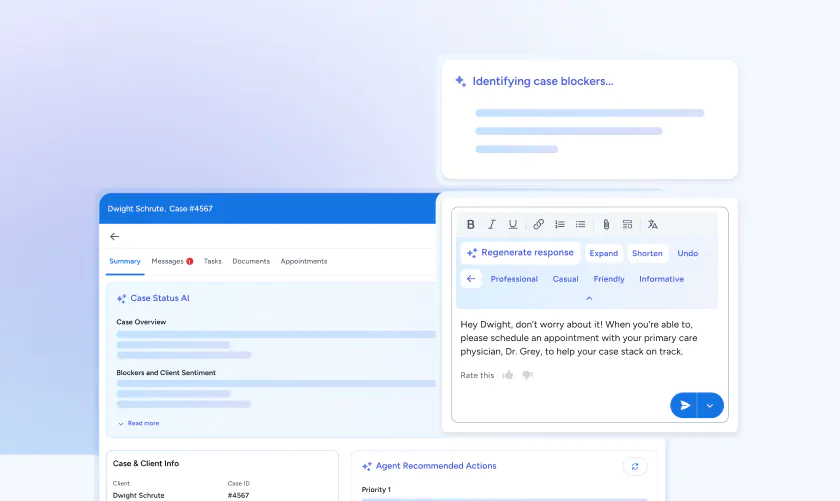840x501 pixels.
Task: Click the Regenerate response button
Action: coord(520,253)
